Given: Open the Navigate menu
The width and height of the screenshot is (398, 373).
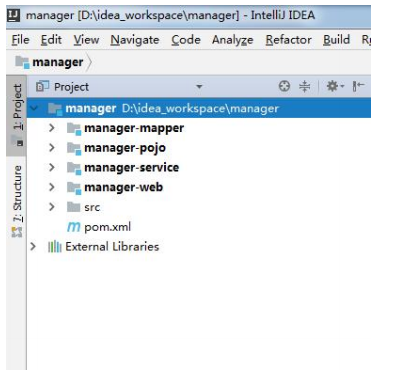Looking at the screenshot, I should 135,40.
